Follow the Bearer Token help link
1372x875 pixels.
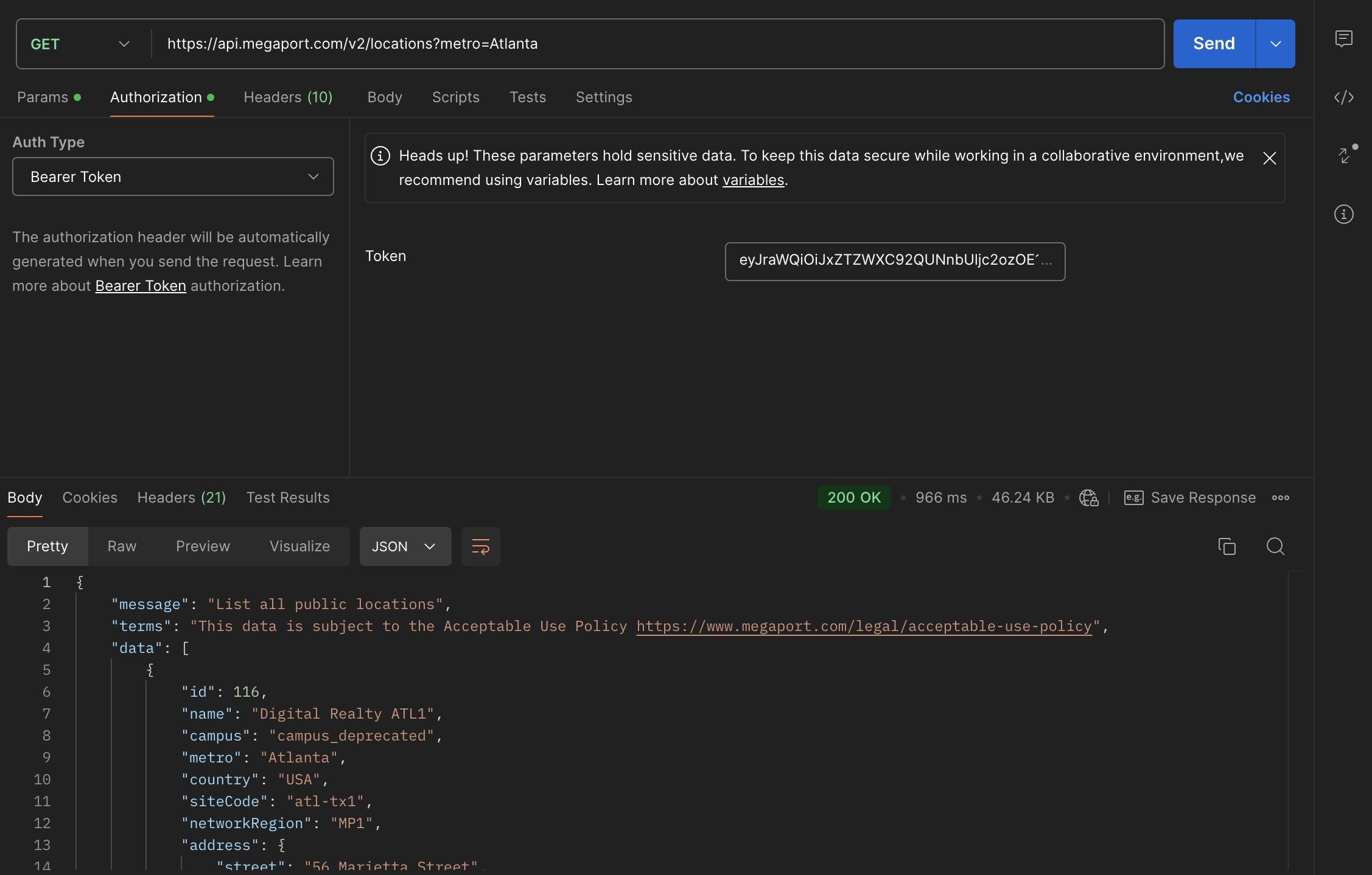pyautogui.click(x=141, y=286)
